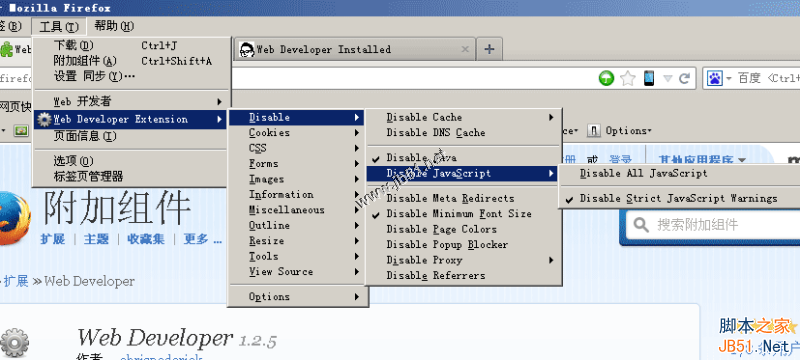This screenshot has height=360, width=800.
Task: Open the Outline submenu
Action: (297, 225)
